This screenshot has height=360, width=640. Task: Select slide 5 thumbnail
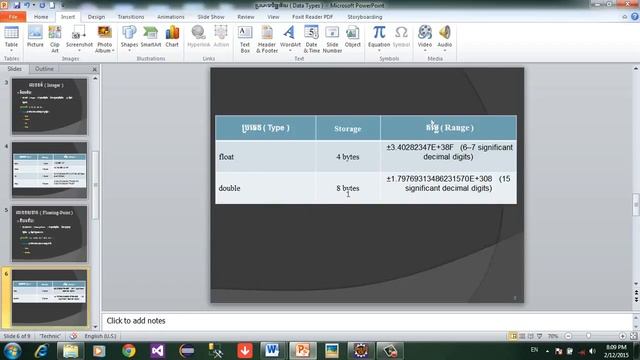point(49,233)
